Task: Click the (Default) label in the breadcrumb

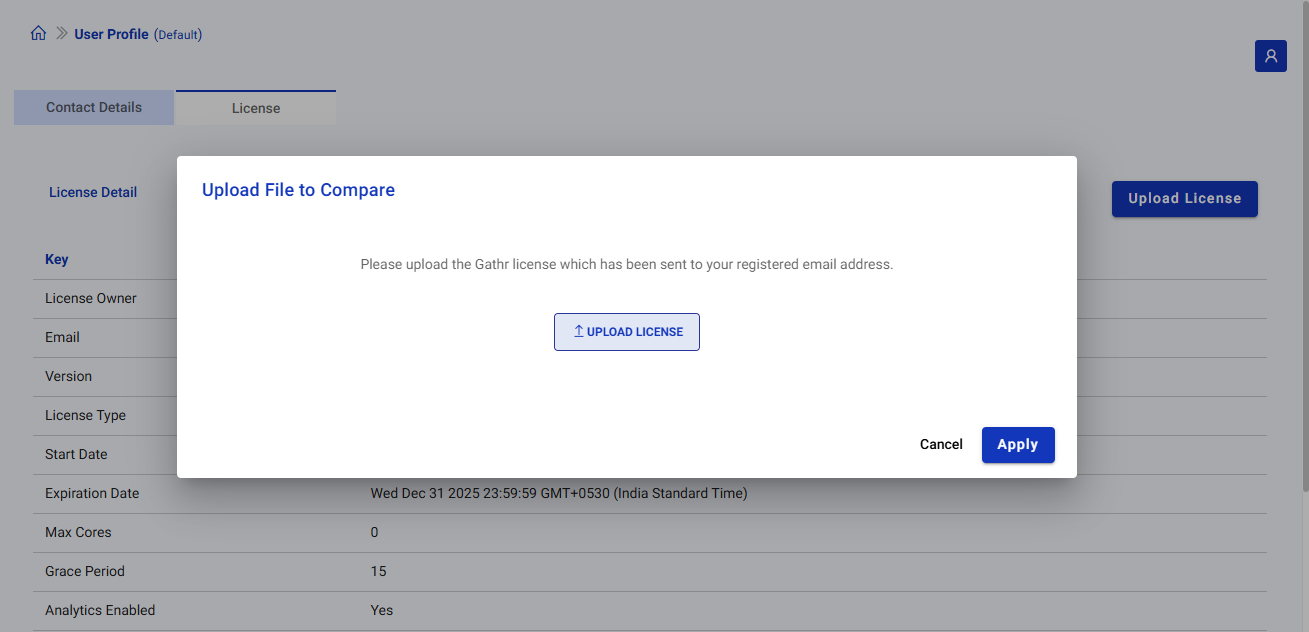Action: [x=178, y=33]
